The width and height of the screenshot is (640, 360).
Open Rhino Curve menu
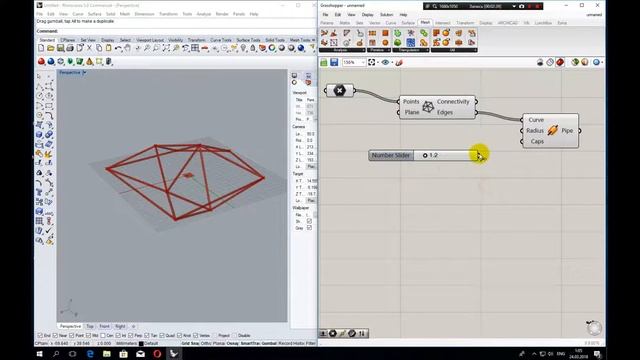coord(78,14)
